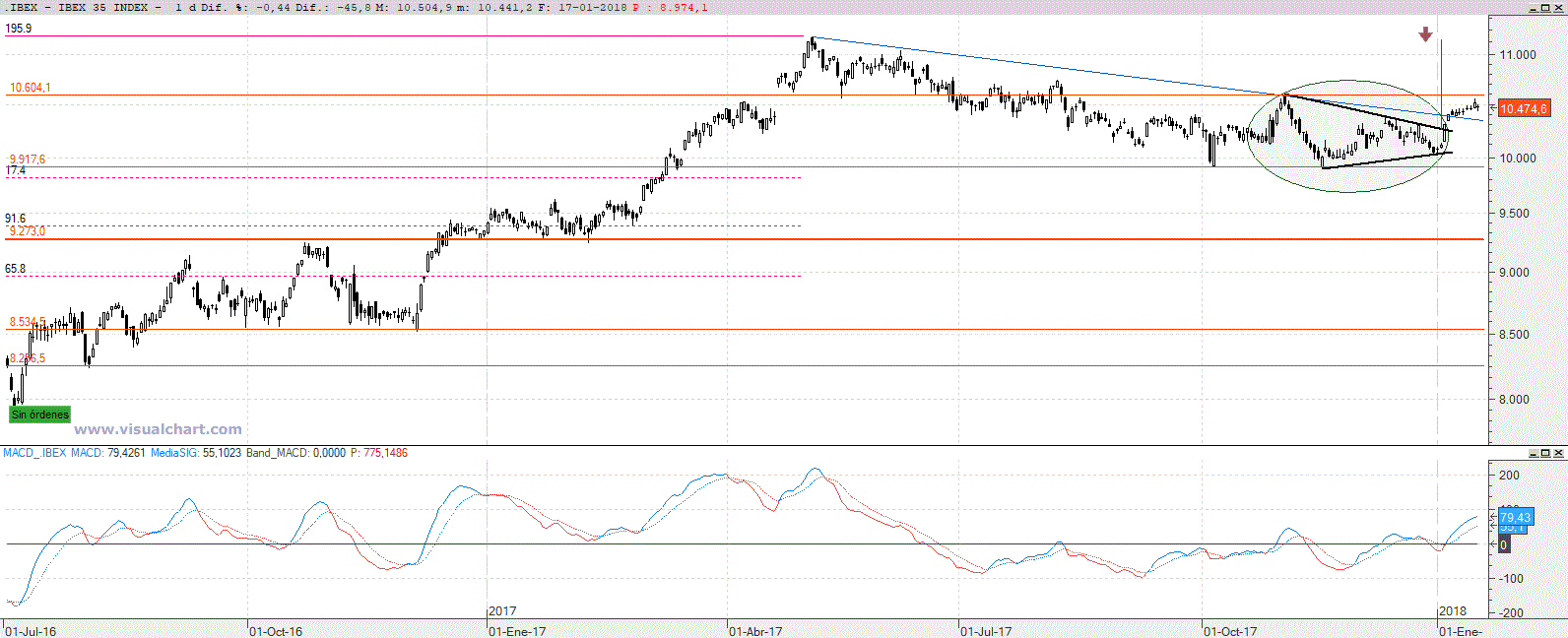The height and width of the screenshot is (638, 1568).
Task: Maximize the IBEX 35 price chart panel
Action: click(1545, 8)
